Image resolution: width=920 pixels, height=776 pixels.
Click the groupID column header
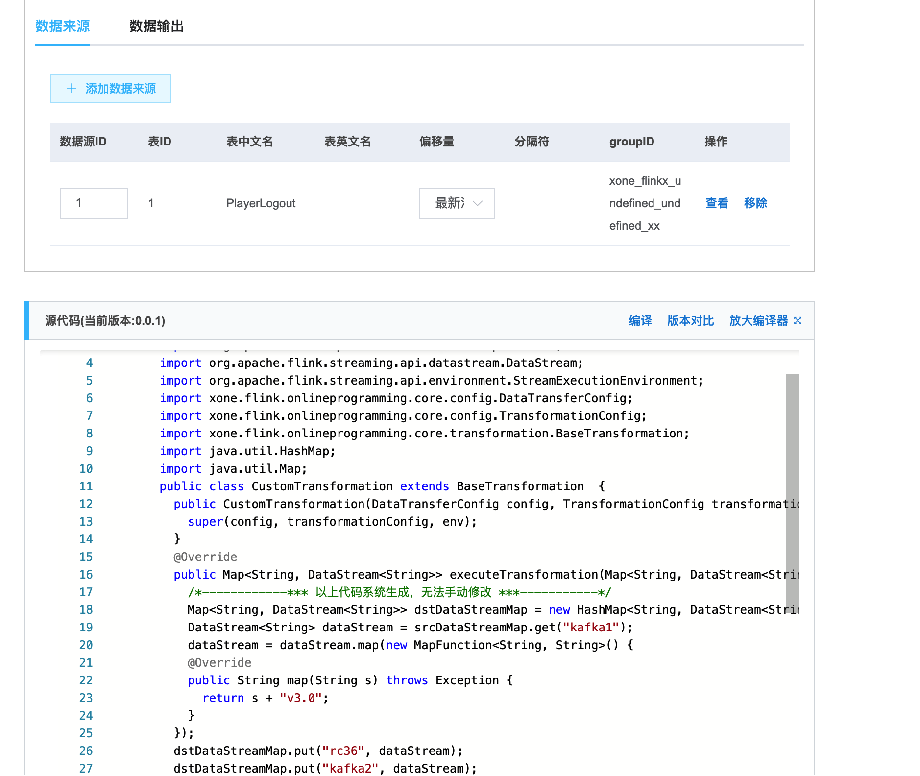coord(631,141)
